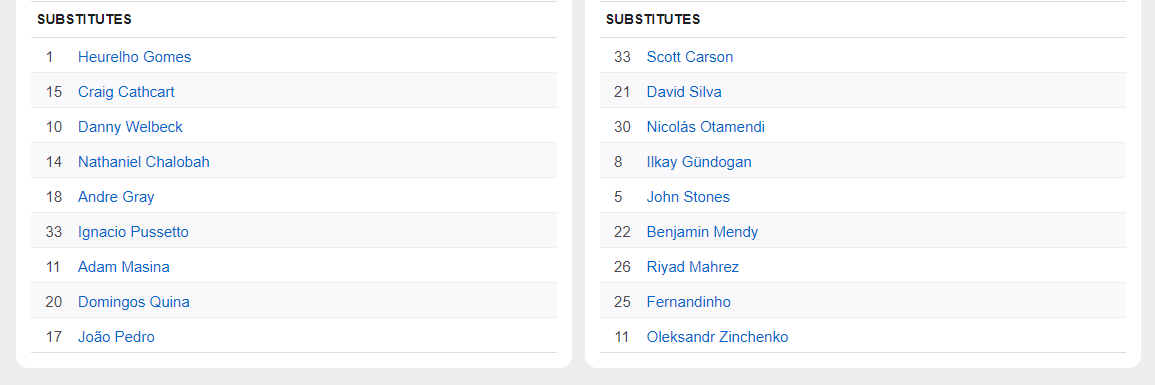1155x385 pixels.
Task: Select Danny Welbeck from substitutes
Action: pyautogui.click(x=130, y=127)
